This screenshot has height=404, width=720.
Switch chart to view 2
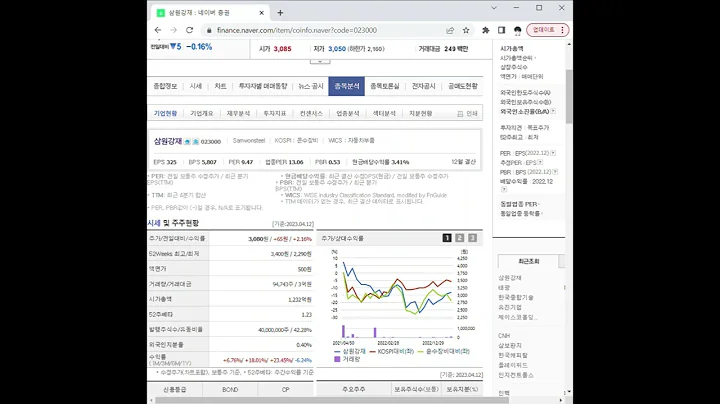[x=460, y=238]
